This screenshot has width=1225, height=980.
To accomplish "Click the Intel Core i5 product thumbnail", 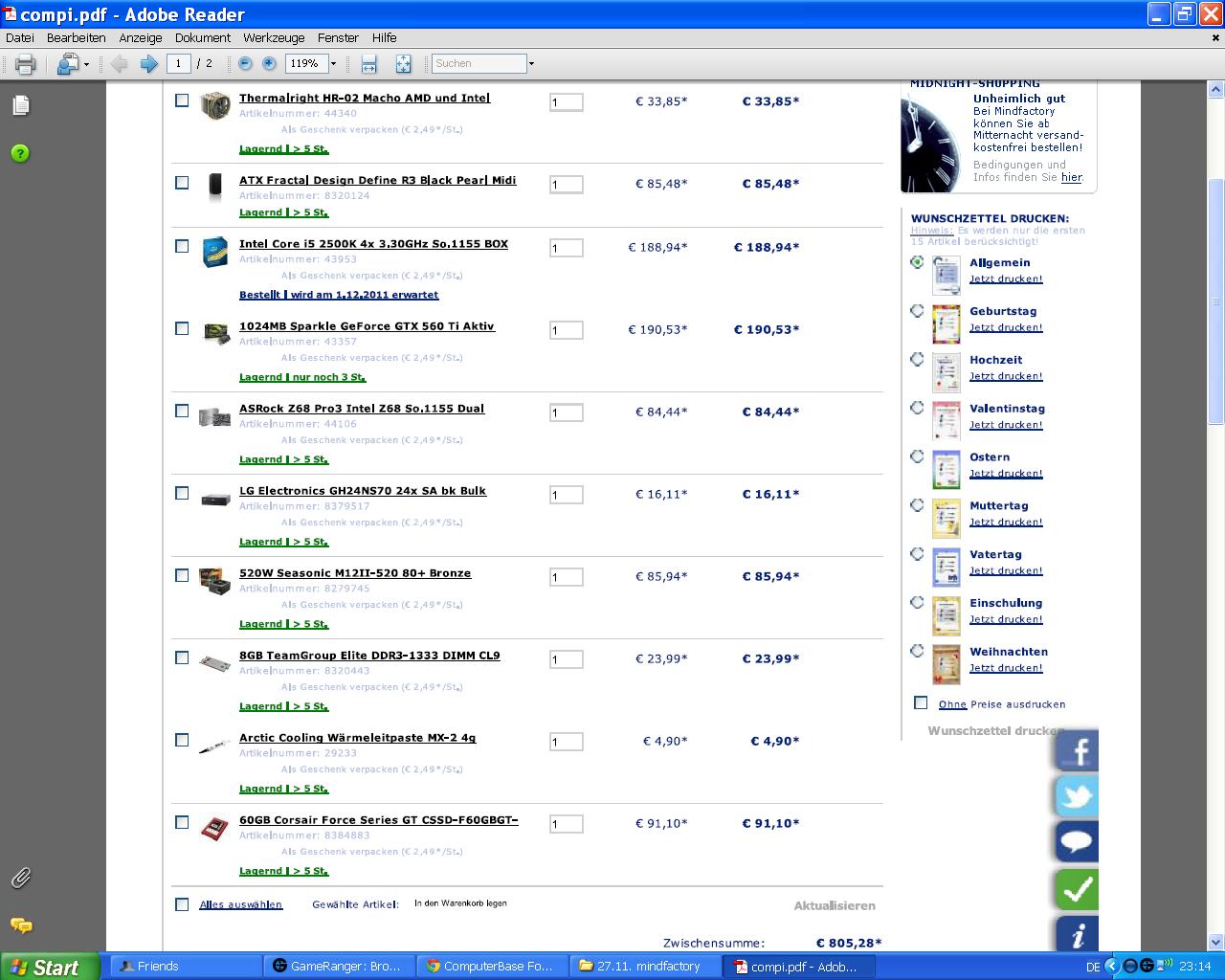I will (x=215, y=252).
